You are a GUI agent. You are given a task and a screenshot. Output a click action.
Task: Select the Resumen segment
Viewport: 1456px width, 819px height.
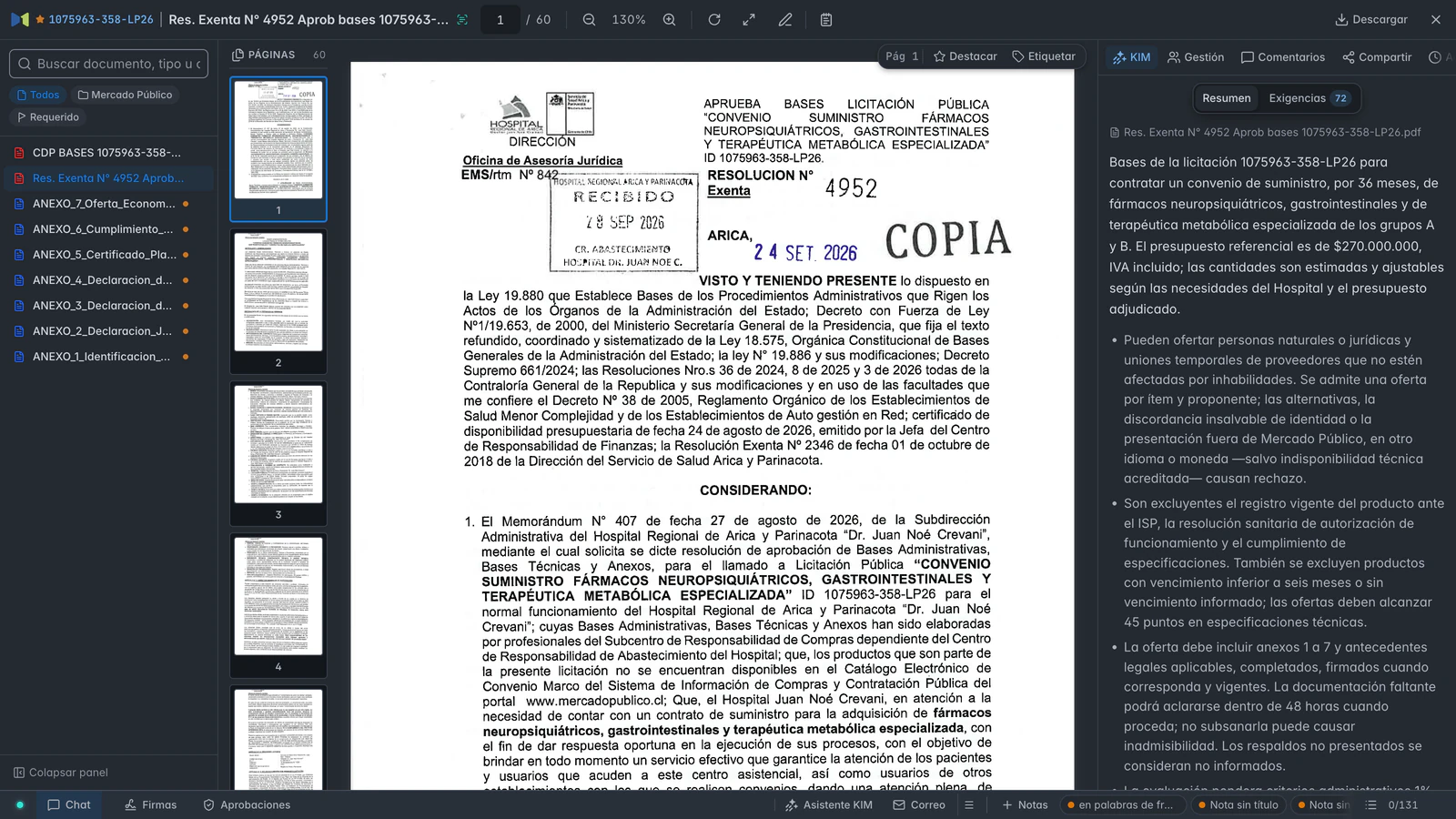click(x=1227, y=98)
